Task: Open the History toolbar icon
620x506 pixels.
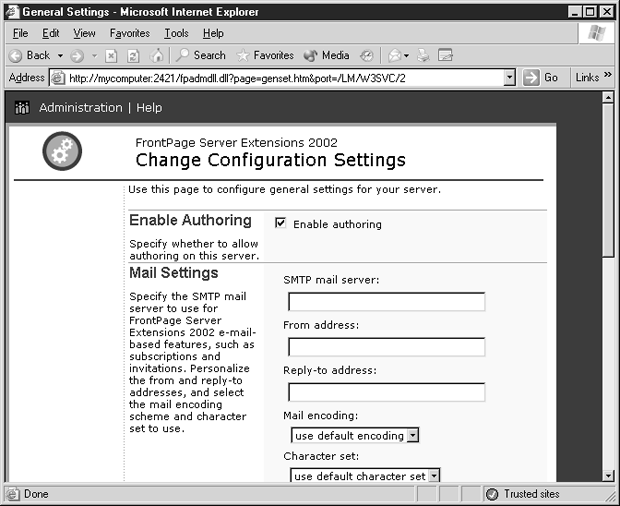Action: pyautogui.click(x=367, y=56)
